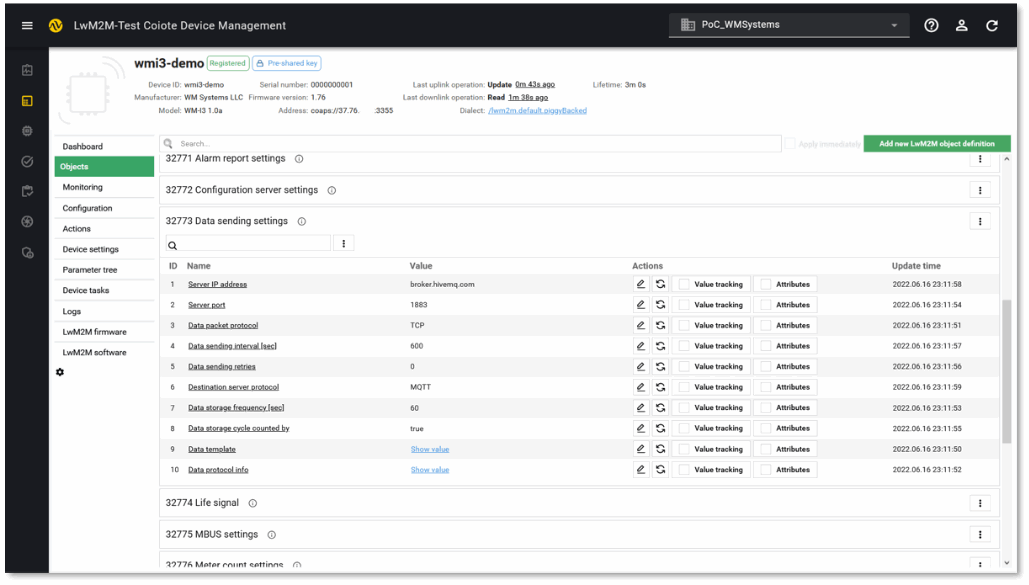Go to LwM2M firmware section
This screenshot has height=585, width=1029.
pyautogui.click(x=94, y=332)
